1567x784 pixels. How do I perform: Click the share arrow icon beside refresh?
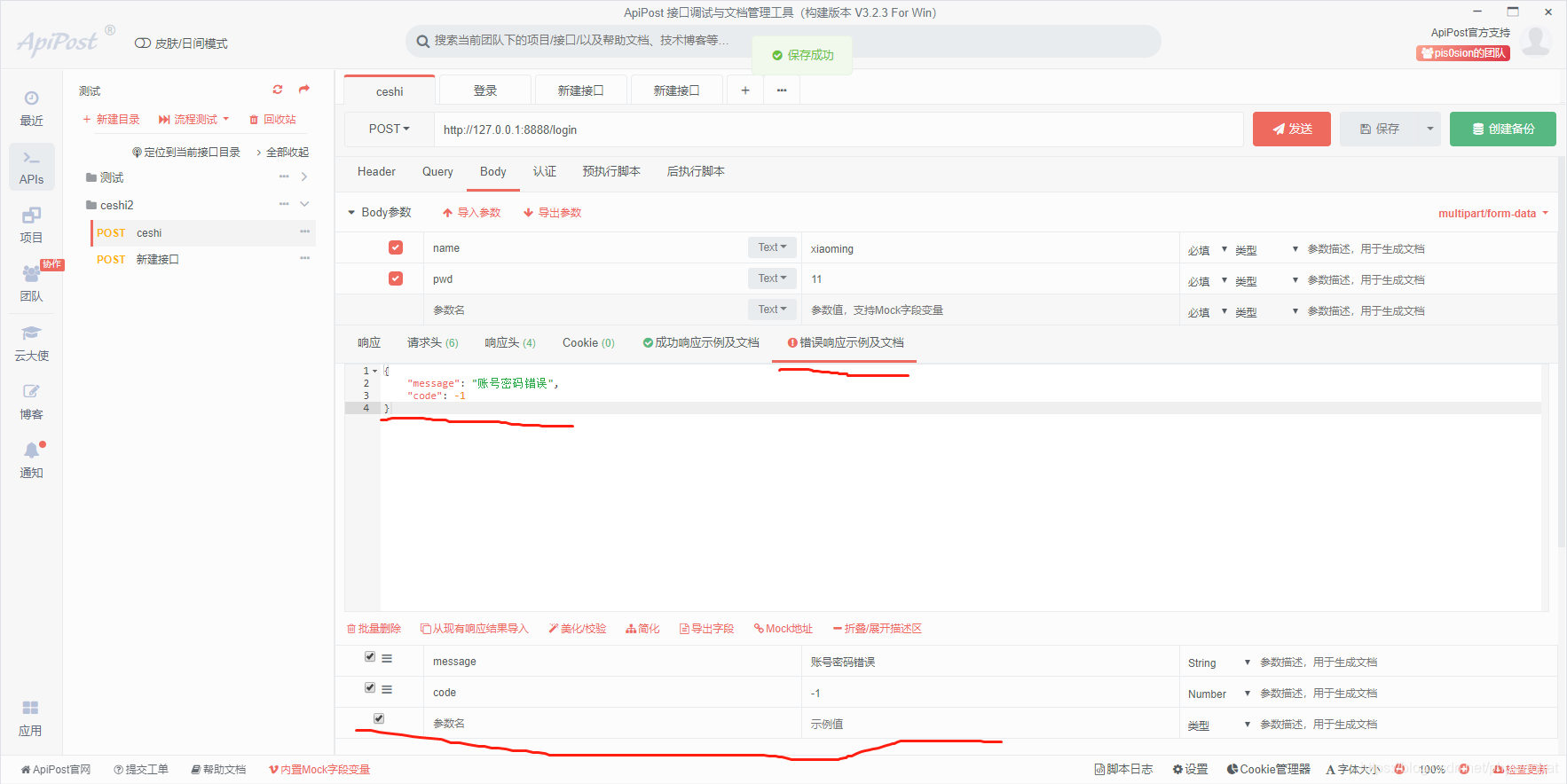click(304, 90)
